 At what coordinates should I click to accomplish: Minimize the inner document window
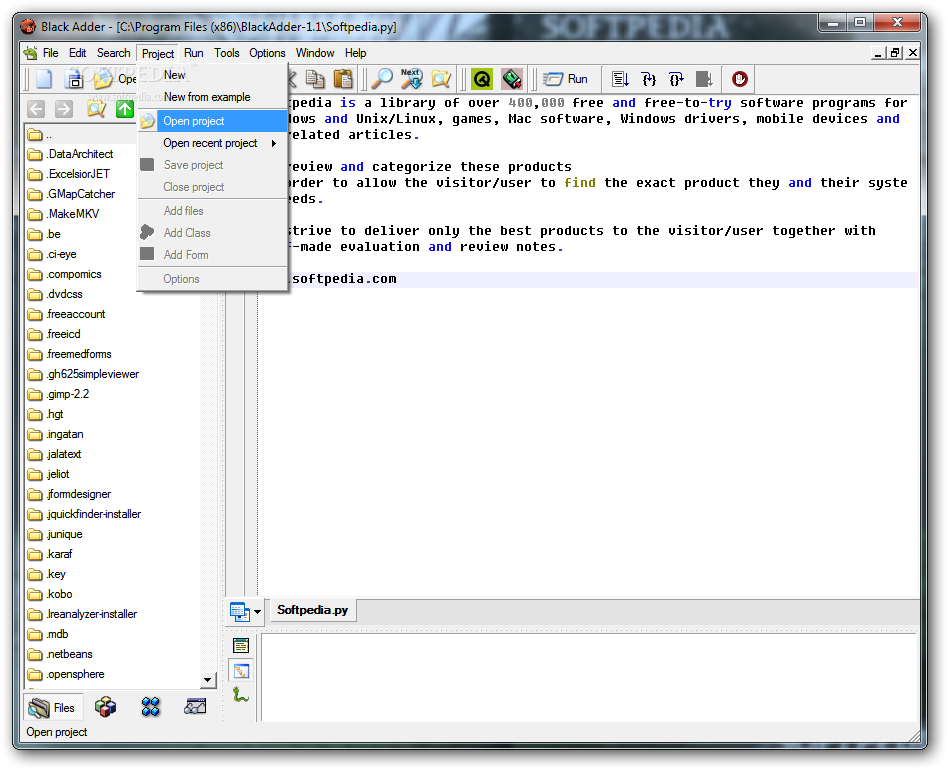pos(878,53)
